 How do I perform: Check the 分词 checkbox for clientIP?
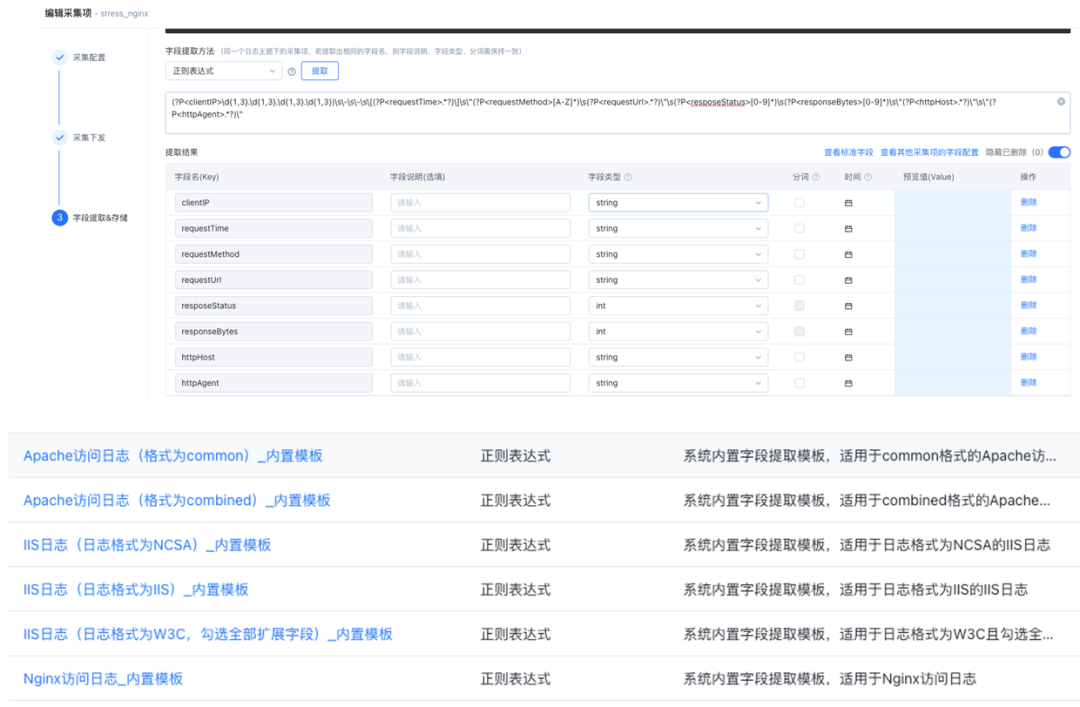pos(799,203)
